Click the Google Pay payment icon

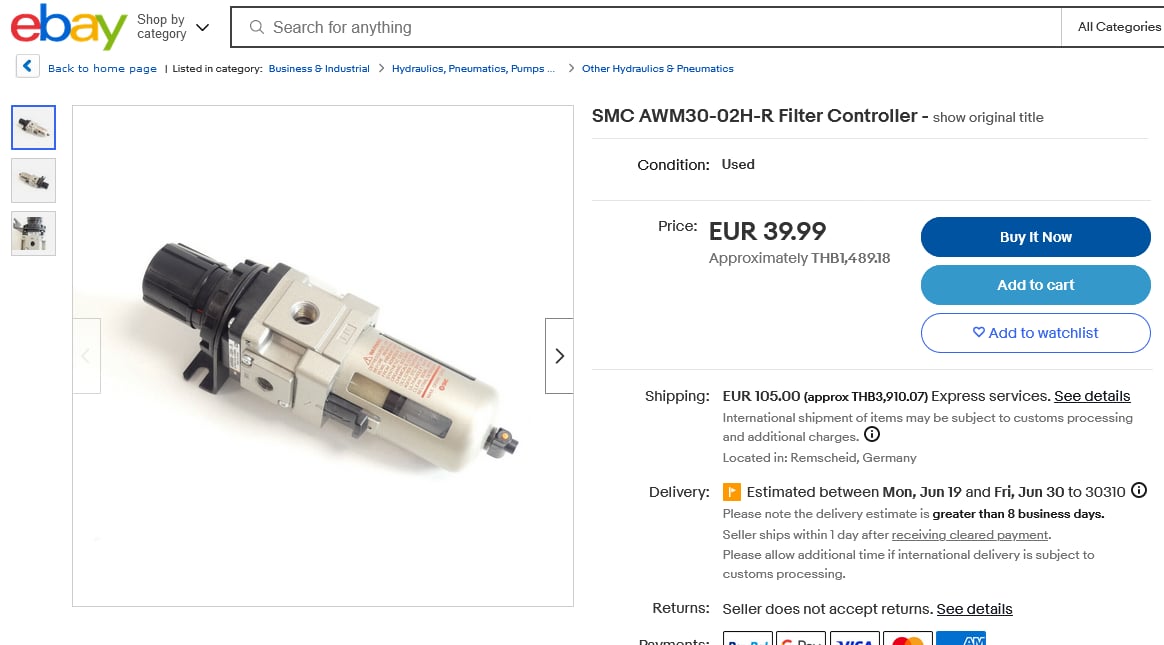801,640
